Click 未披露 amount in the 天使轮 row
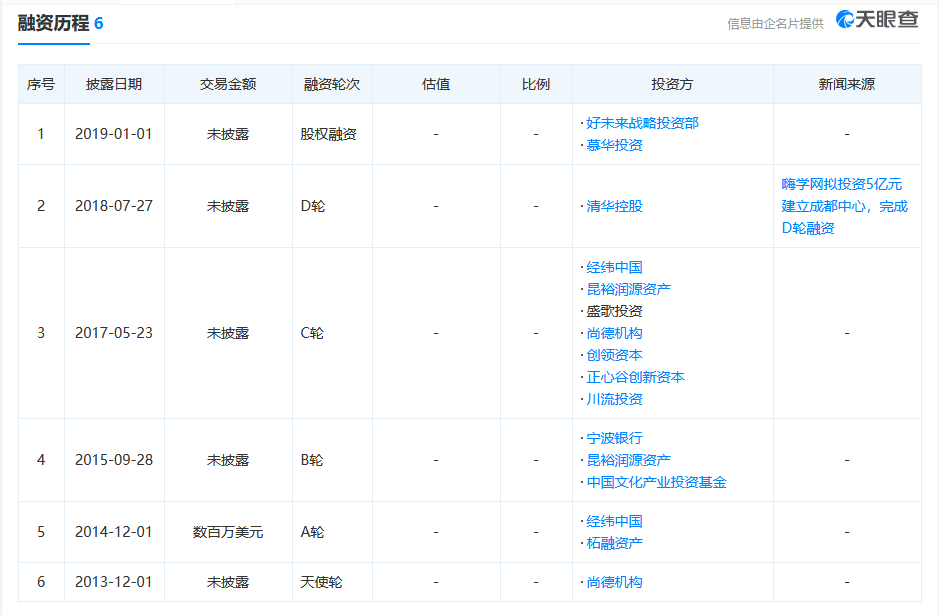This screenshot has height=615, width=939. (x=228, y=582)
